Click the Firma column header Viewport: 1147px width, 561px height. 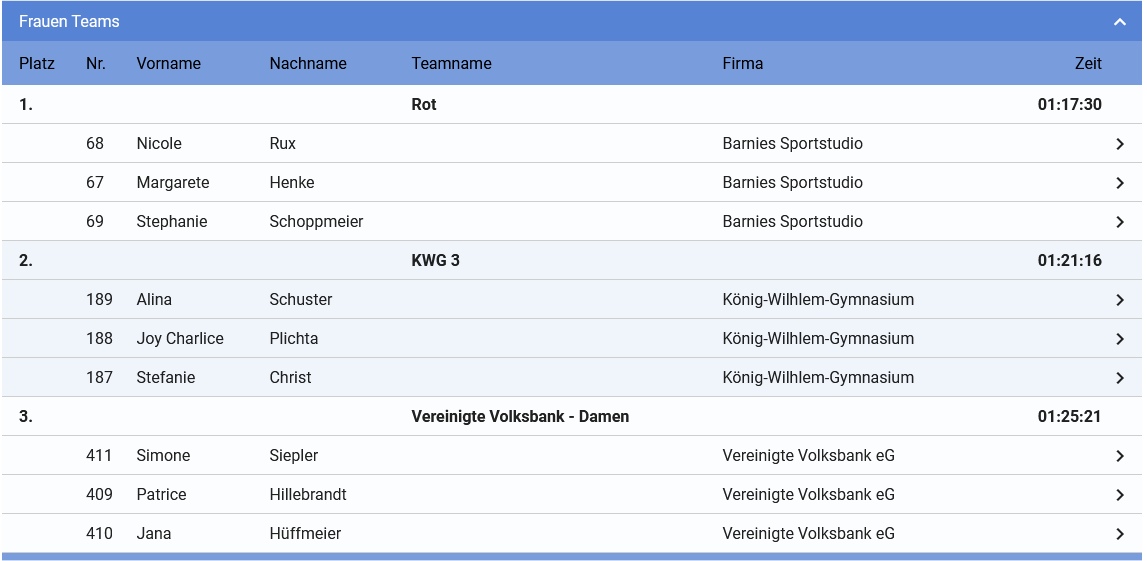click(x=742, y=64)
